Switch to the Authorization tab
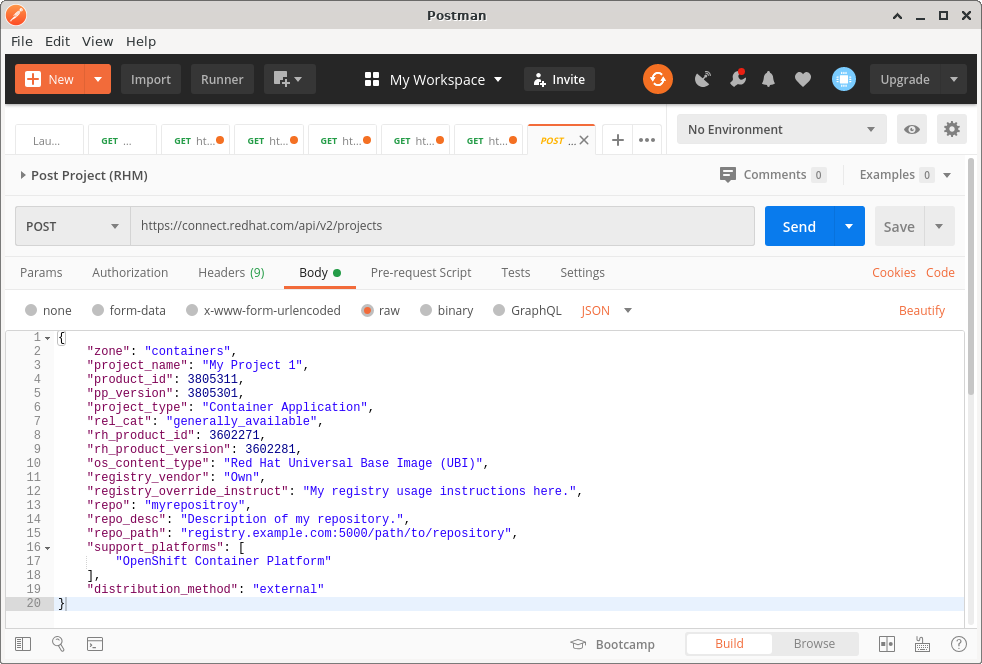This screenshot has height=664, width=982. (130, 272)
